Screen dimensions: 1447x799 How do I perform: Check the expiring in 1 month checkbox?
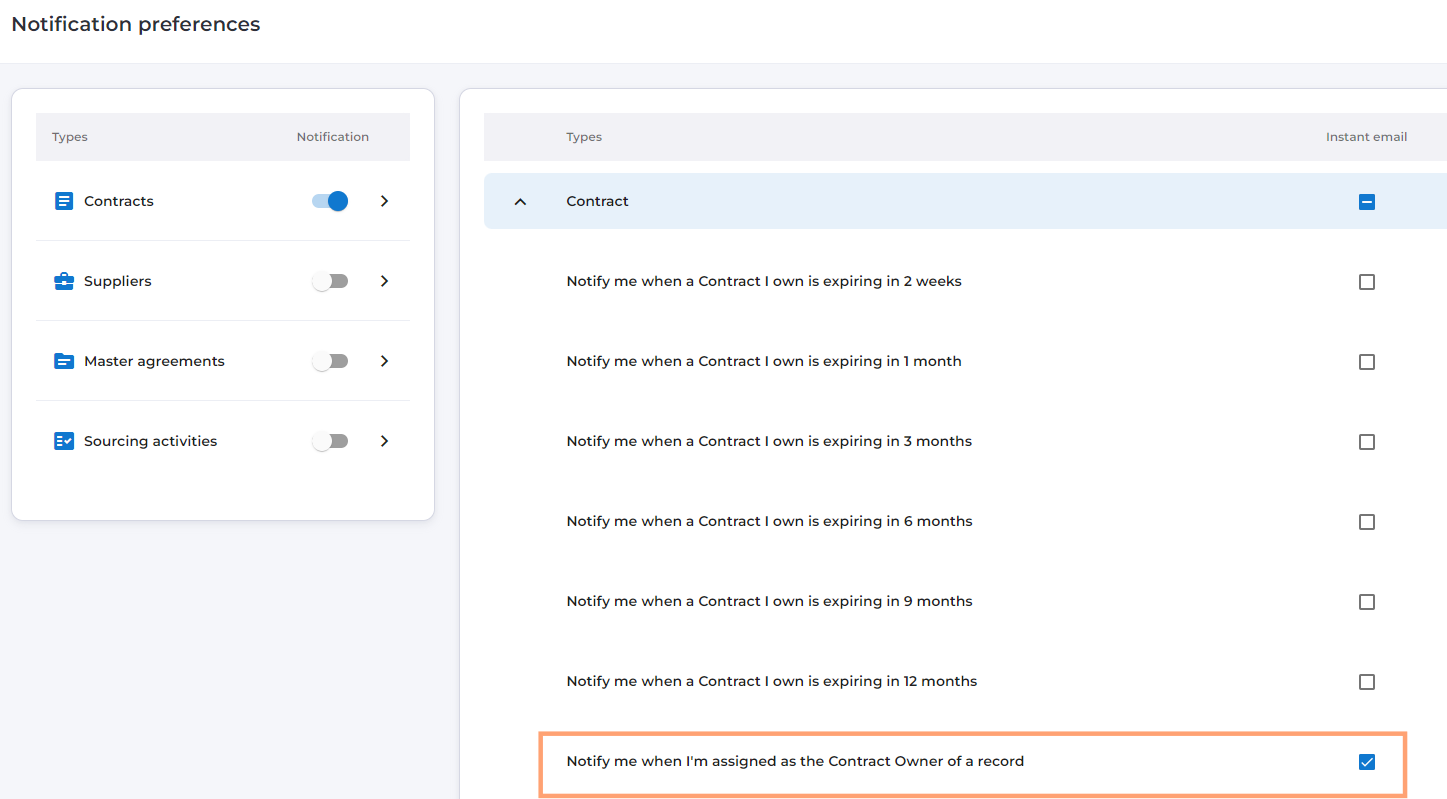coord(1367,362)
